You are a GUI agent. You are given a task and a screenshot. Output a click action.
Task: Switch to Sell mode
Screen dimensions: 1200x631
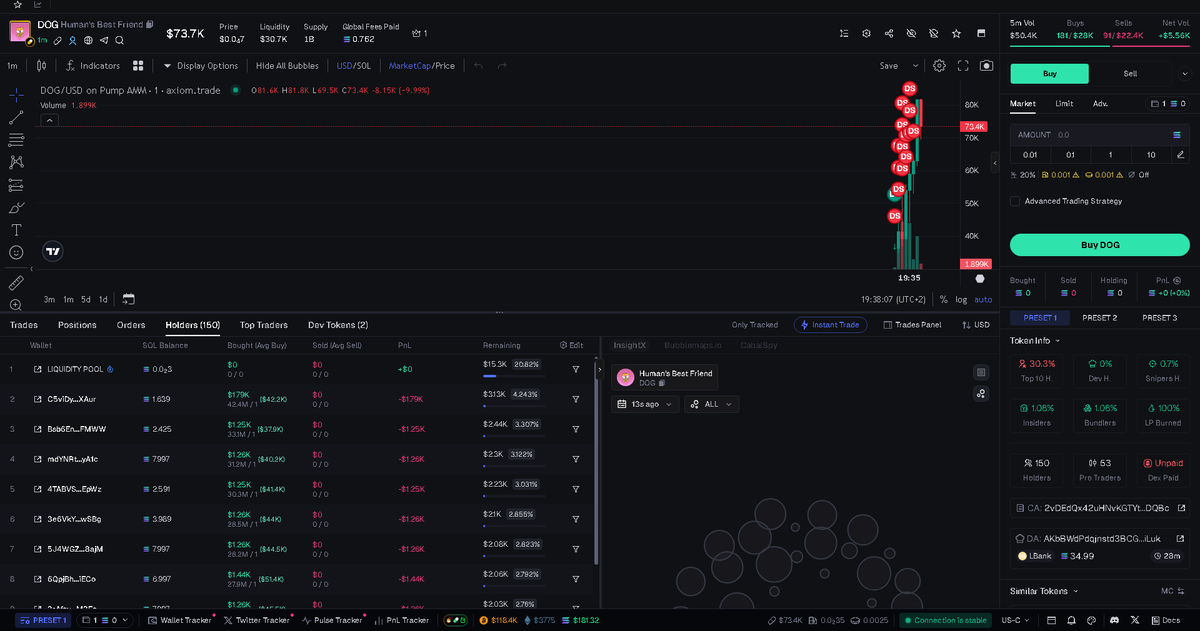pyautogui.click(x=1130, y=73)
